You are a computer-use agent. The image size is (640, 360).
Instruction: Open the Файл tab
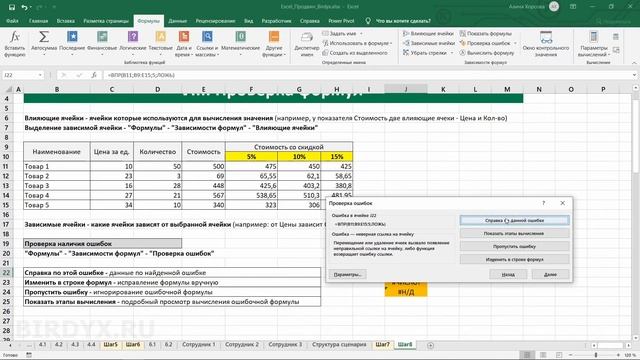point(12,21)
